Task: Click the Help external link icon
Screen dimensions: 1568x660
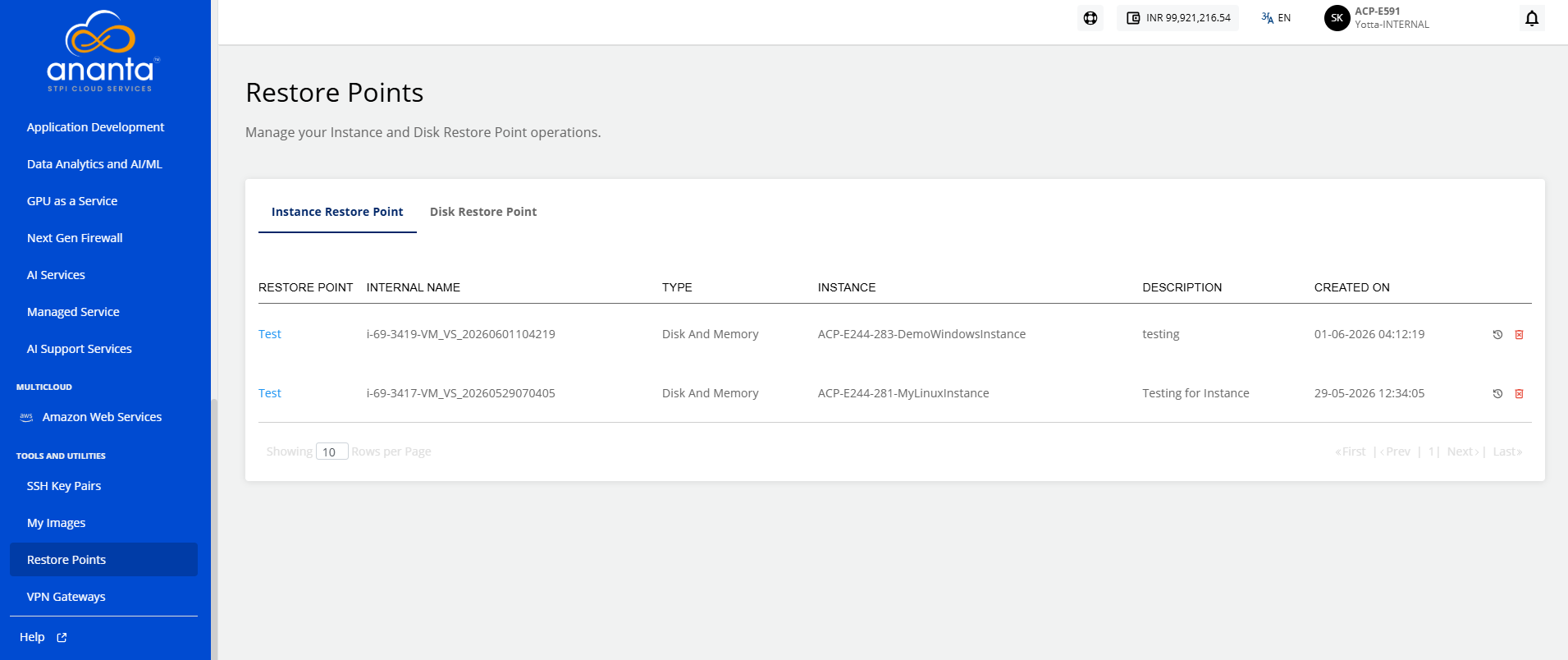Action: [x=62, y=637]
